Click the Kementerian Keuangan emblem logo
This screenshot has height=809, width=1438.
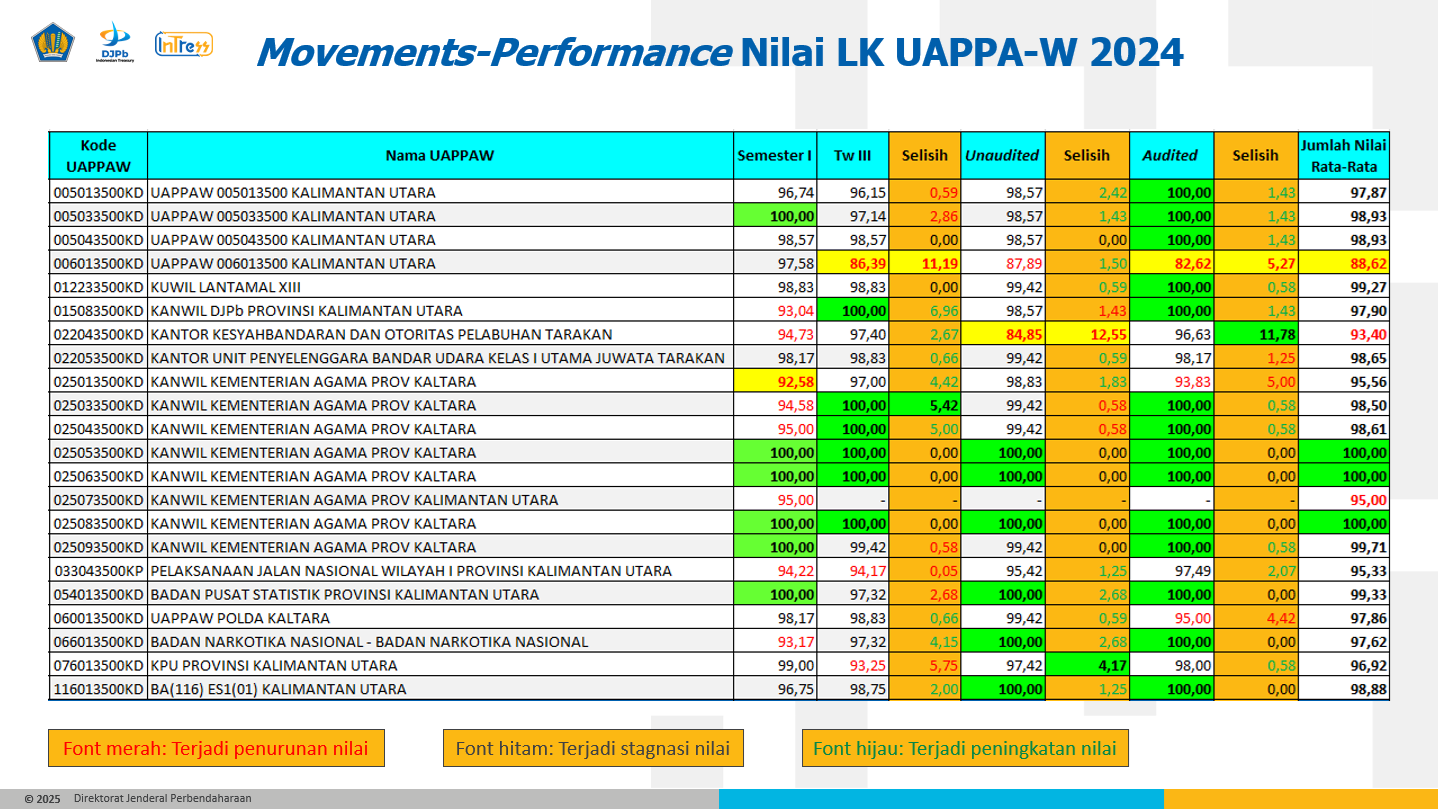click(53, 44)
